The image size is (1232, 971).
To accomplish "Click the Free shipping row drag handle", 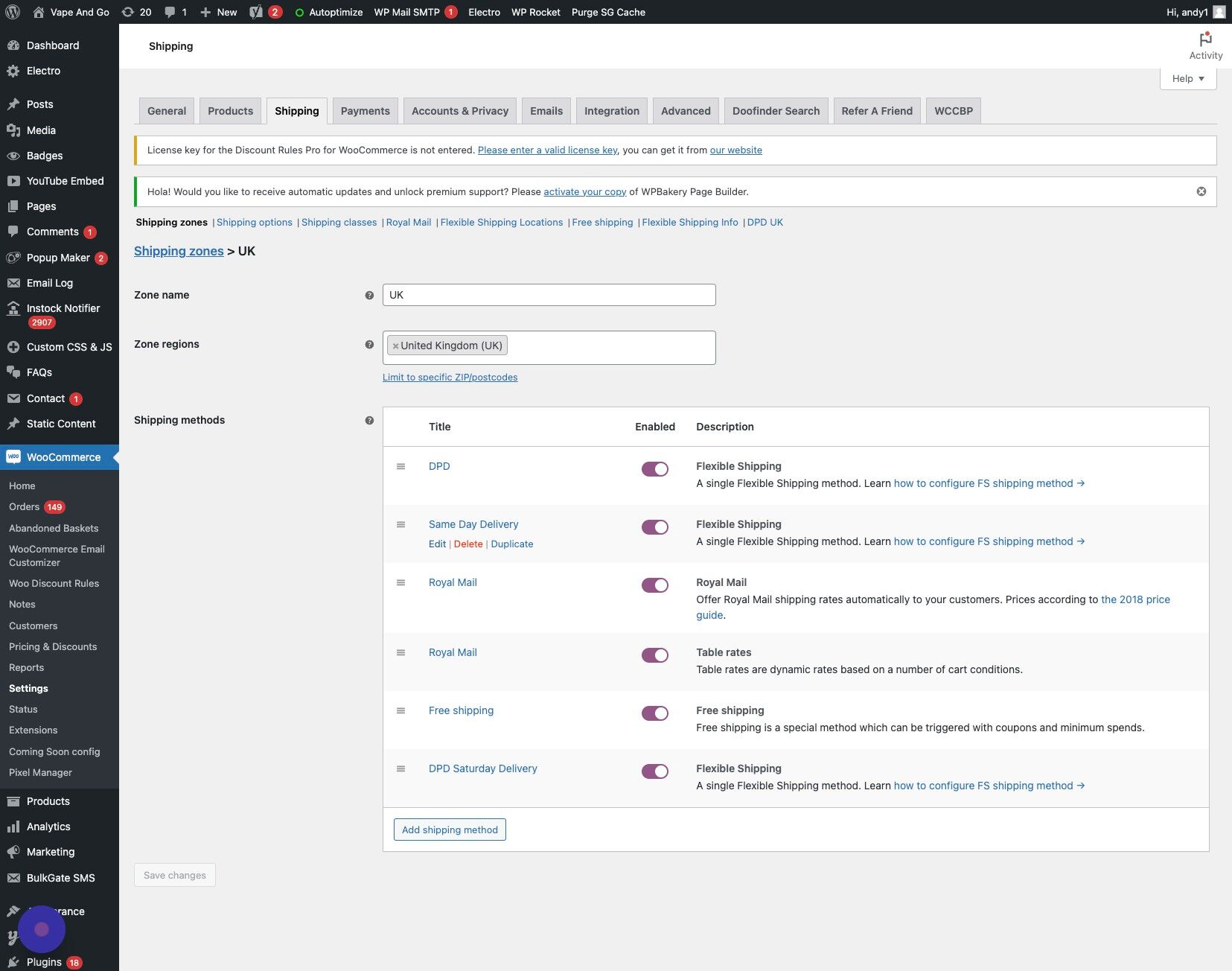I will pyautogui.click(x=400, y=711).
